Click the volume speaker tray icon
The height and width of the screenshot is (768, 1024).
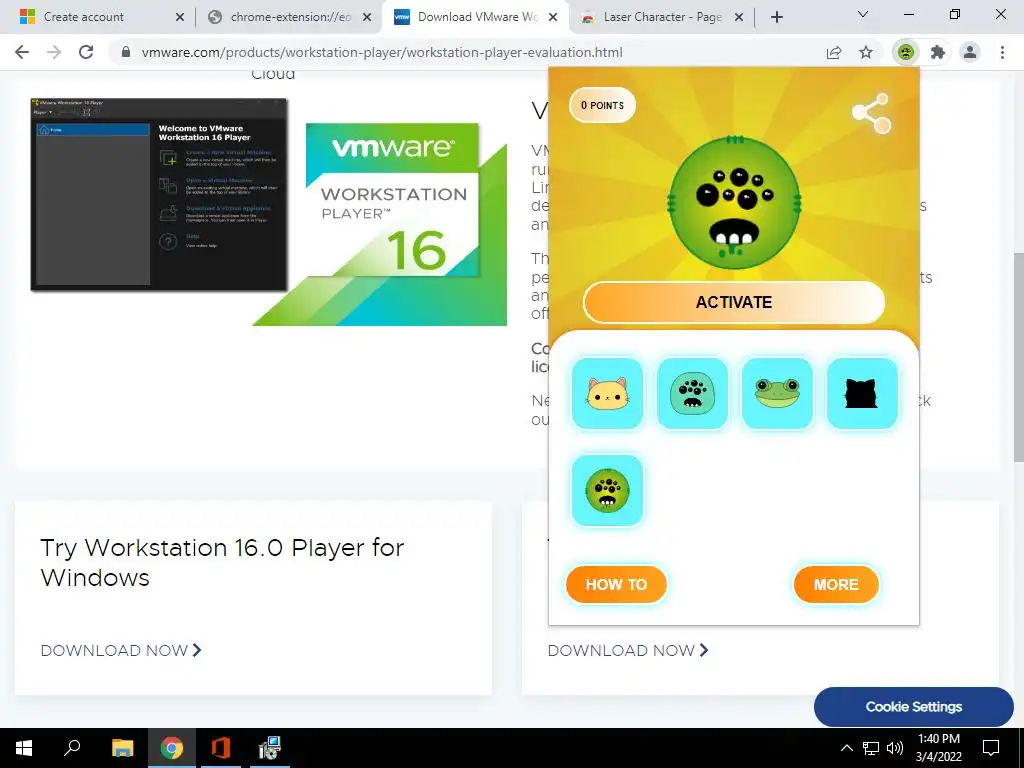click(x=895, y=748)
